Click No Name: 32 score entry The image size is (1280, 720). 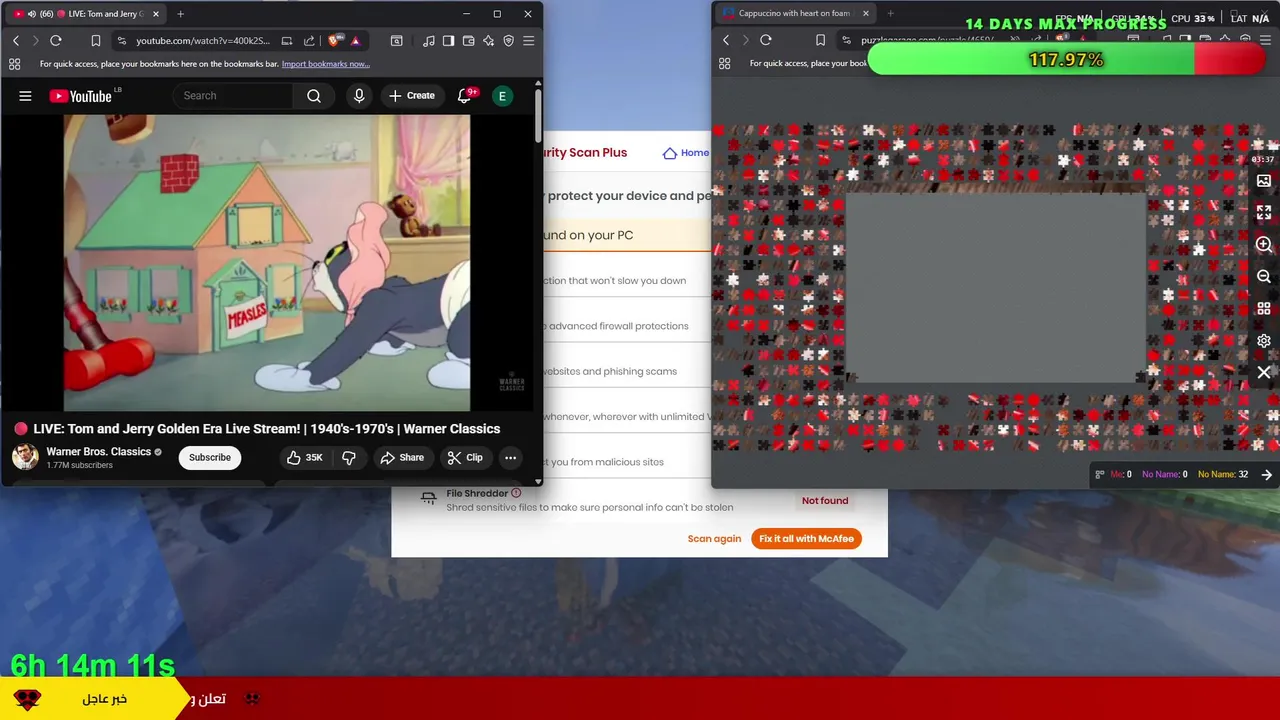pos(1222,475)
